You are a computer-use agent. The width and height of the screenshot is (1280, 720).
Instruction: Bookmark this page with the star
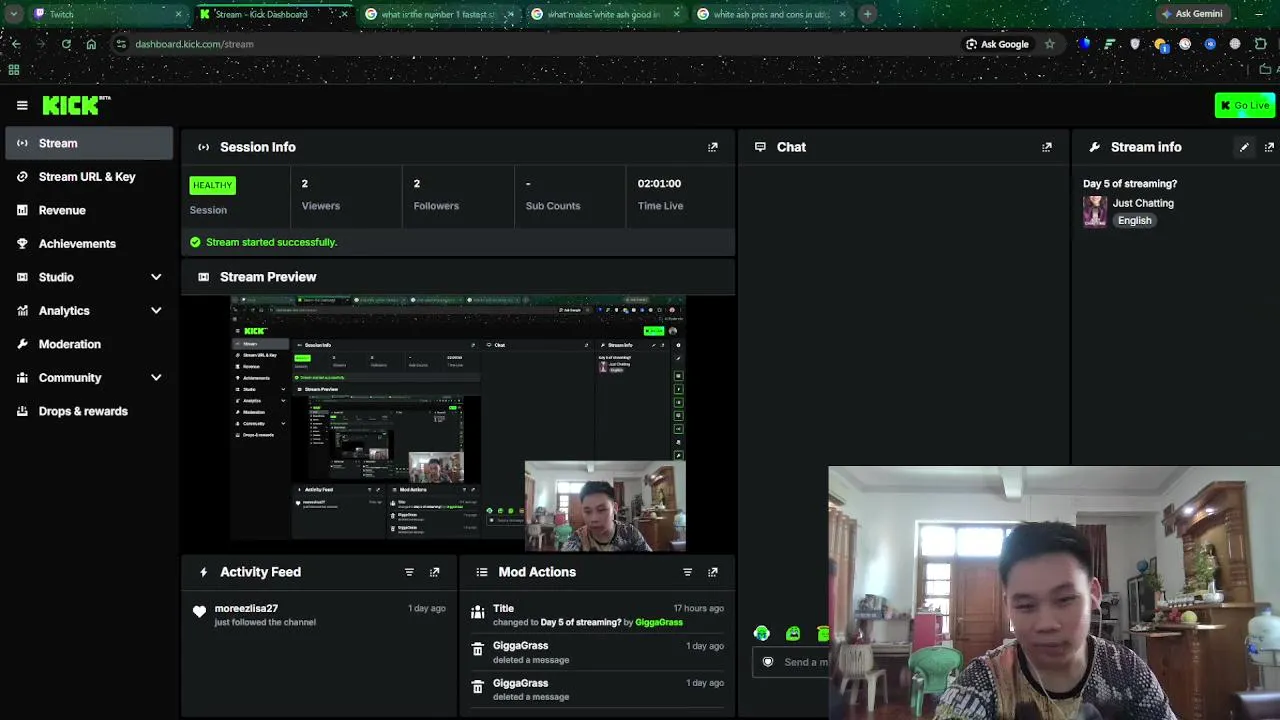(1049, 44)
